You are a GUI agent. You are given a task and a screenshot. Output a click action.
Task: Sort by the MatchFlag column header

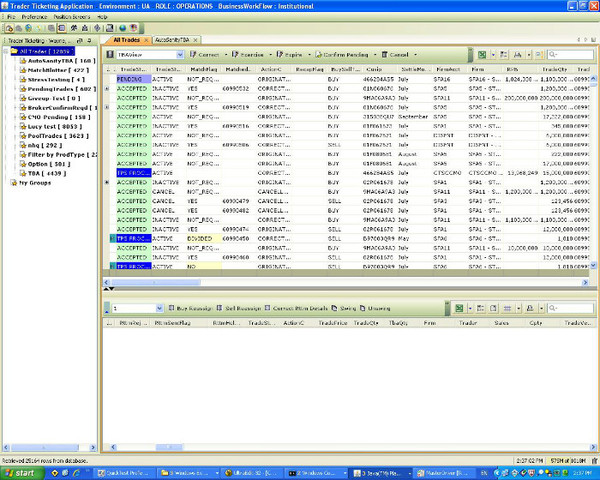point(204,69)
